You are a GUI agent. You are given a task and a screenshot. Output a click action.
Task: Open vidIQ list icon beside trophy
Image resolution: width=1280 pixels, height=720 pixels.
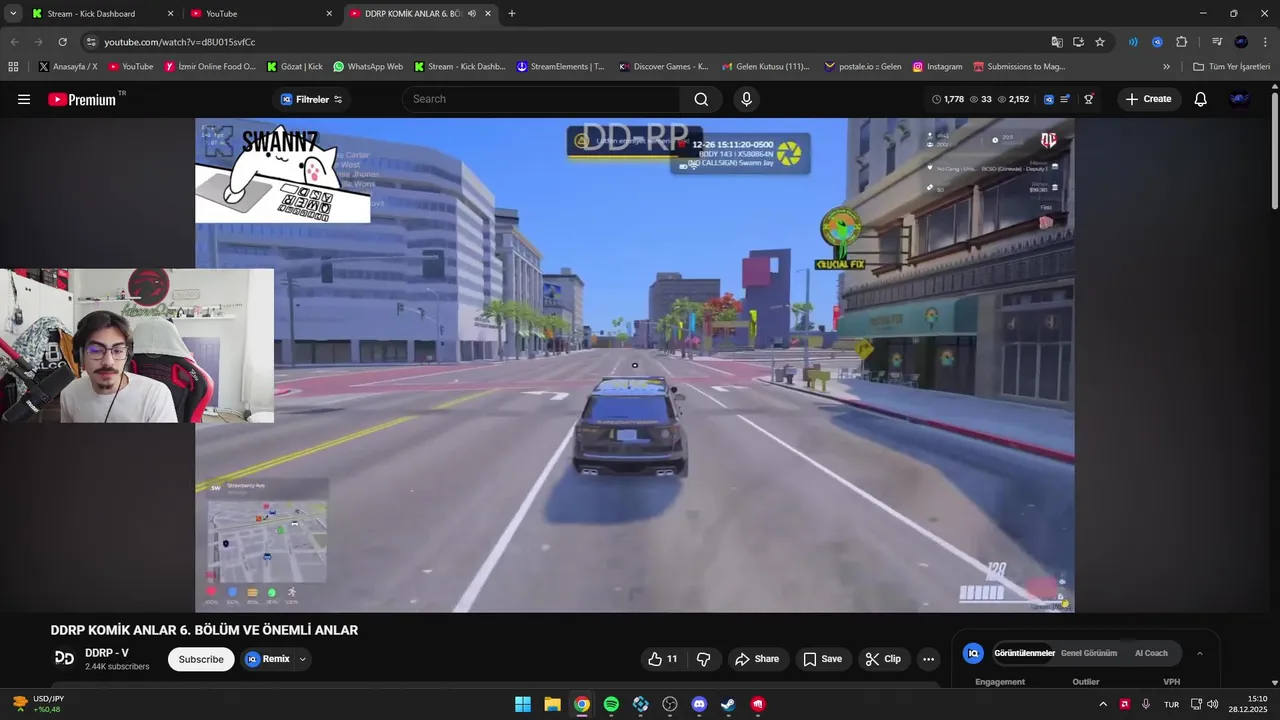click(x=1065, y=99)
